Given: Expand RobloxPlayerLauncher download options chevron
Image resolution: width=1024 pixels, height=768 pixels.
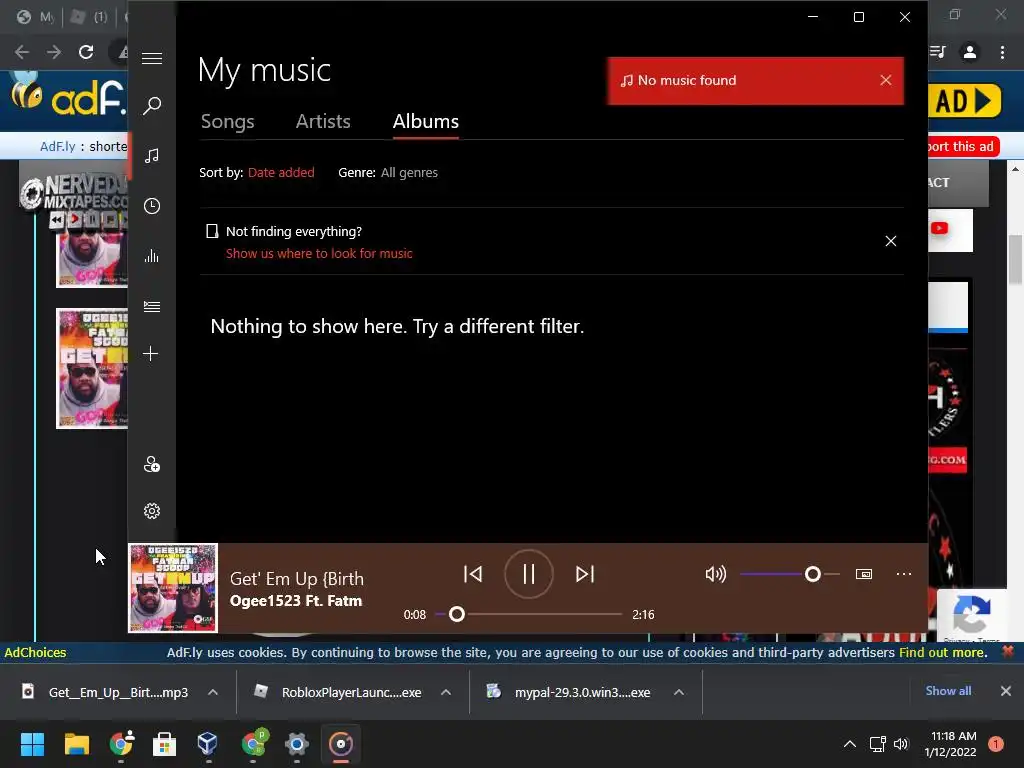Looking at the screenshot, I should pos(446,692).
